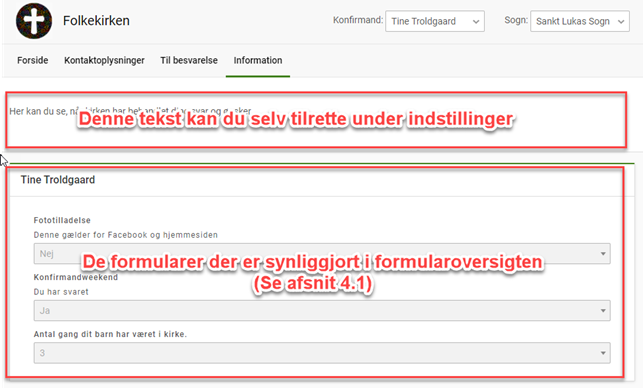Go to the Forside tab
This screenshot has height=388, width=643.
(33, 60)
